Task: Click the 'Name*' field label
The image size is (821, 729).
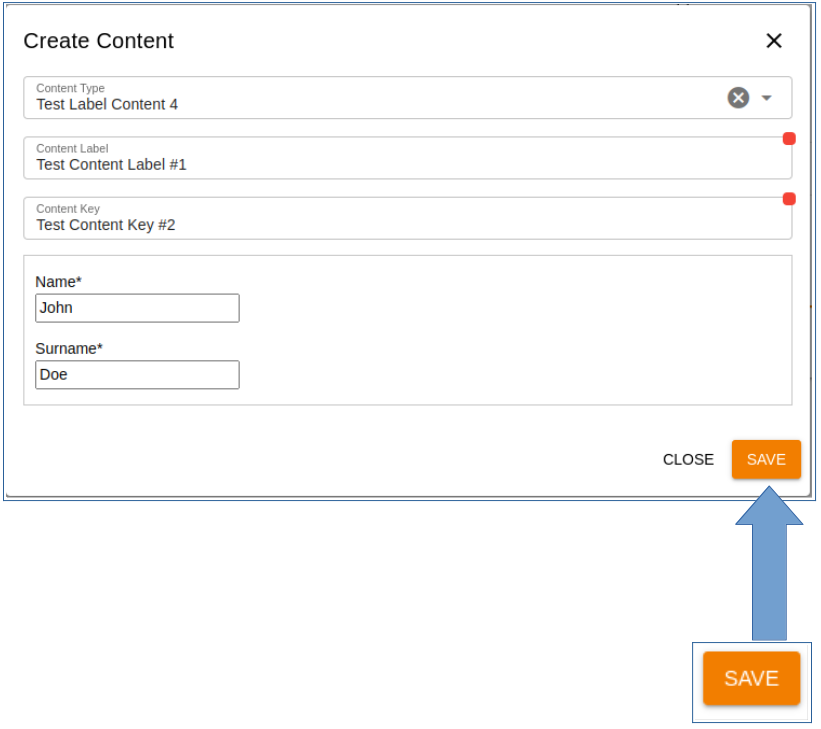Action: [x=58, y=282]
